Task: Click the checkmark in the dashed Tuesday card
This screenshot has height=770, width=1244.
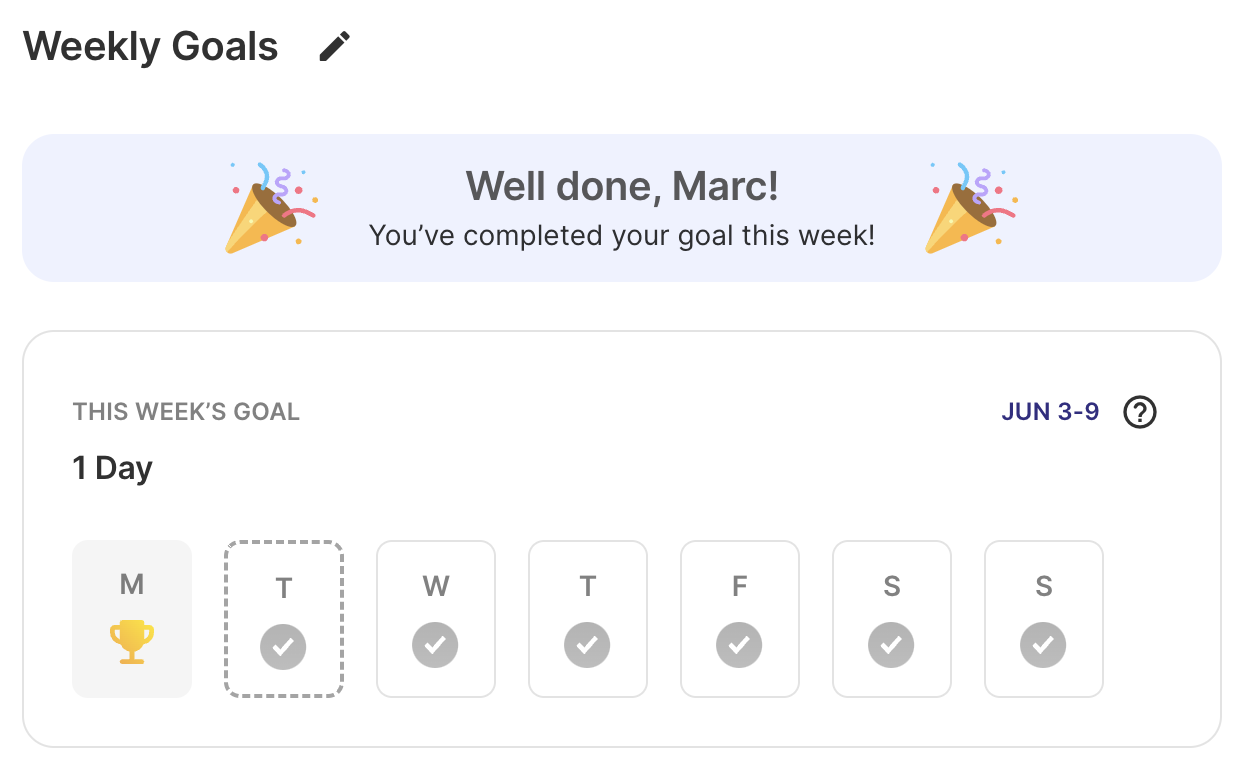Action: click(283, 645)
